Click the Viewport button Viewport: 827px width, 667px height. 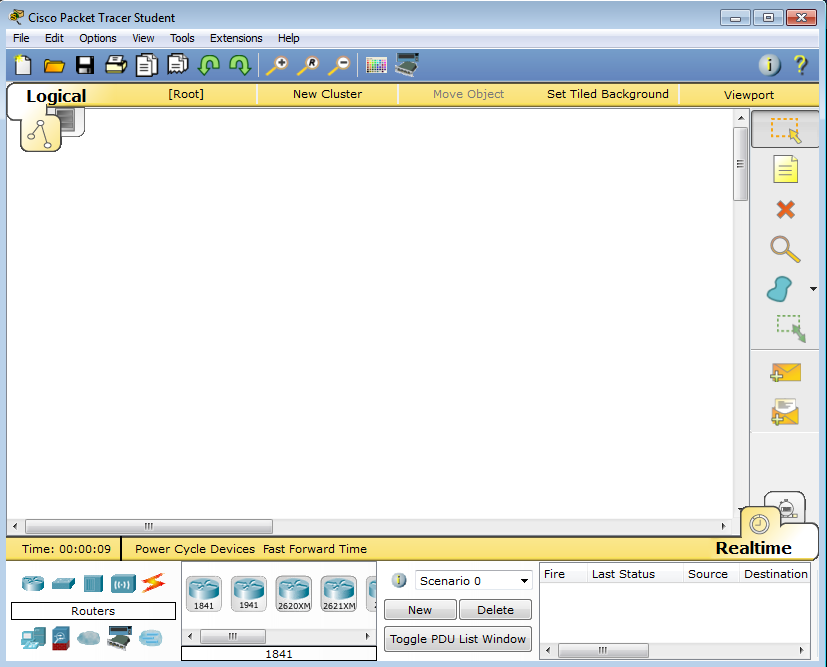pyautogui.click(x=749, y=95)
